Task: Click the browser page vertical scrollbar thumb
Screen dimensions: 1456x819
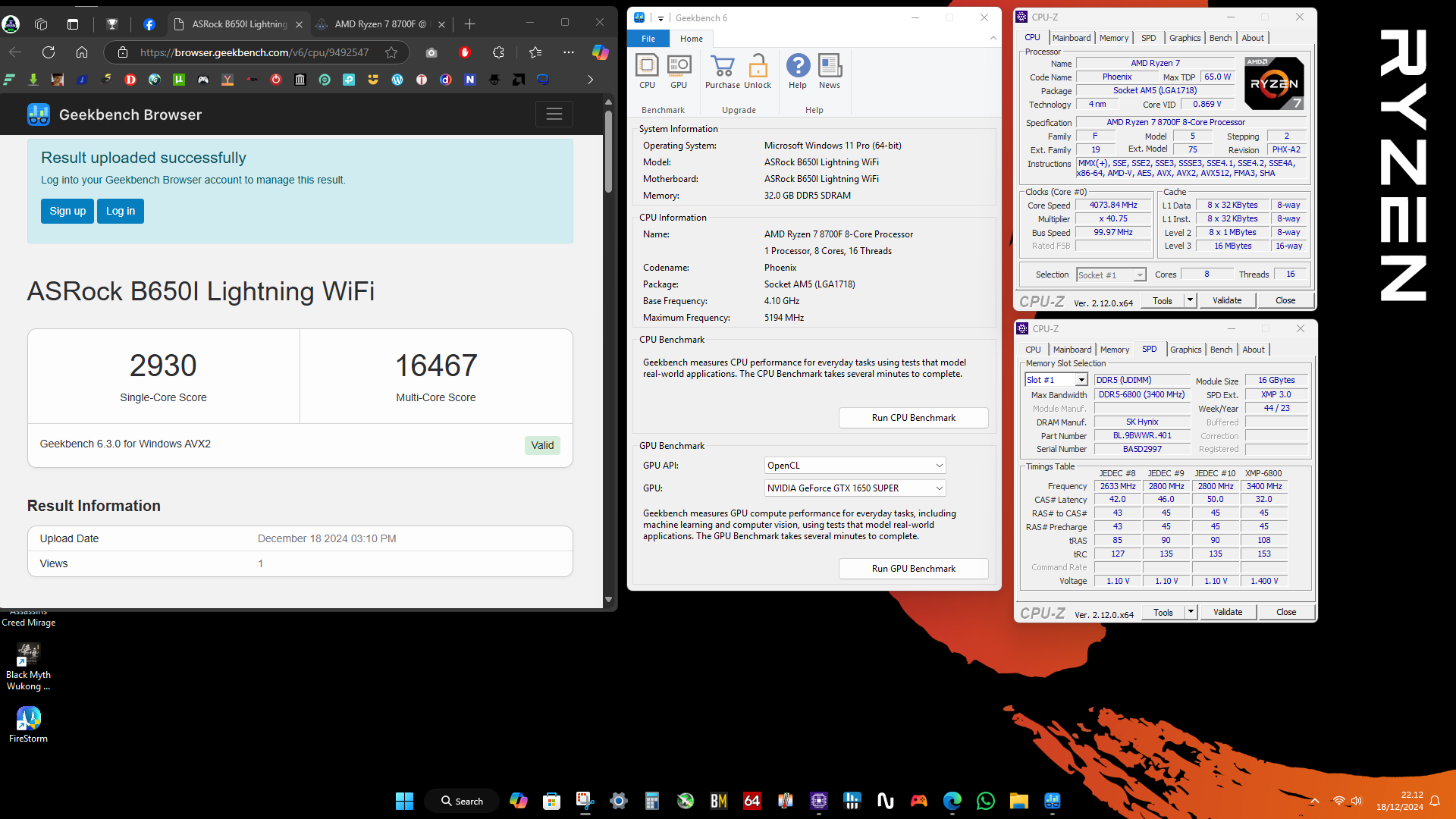Action: tap(608, 152)
